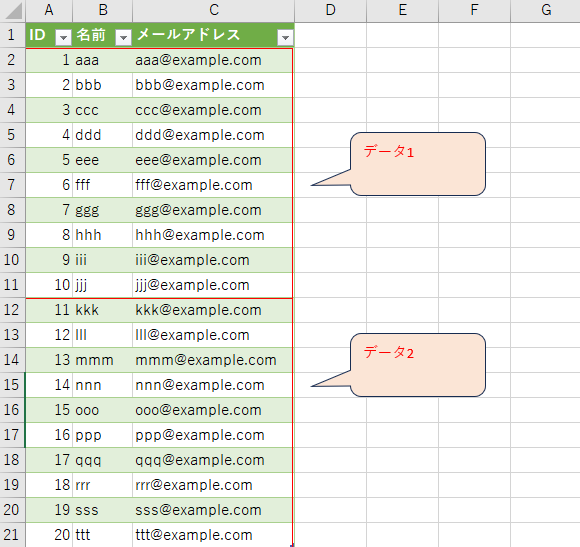
Task: Select column D header
Action: [x=330, y=10]
